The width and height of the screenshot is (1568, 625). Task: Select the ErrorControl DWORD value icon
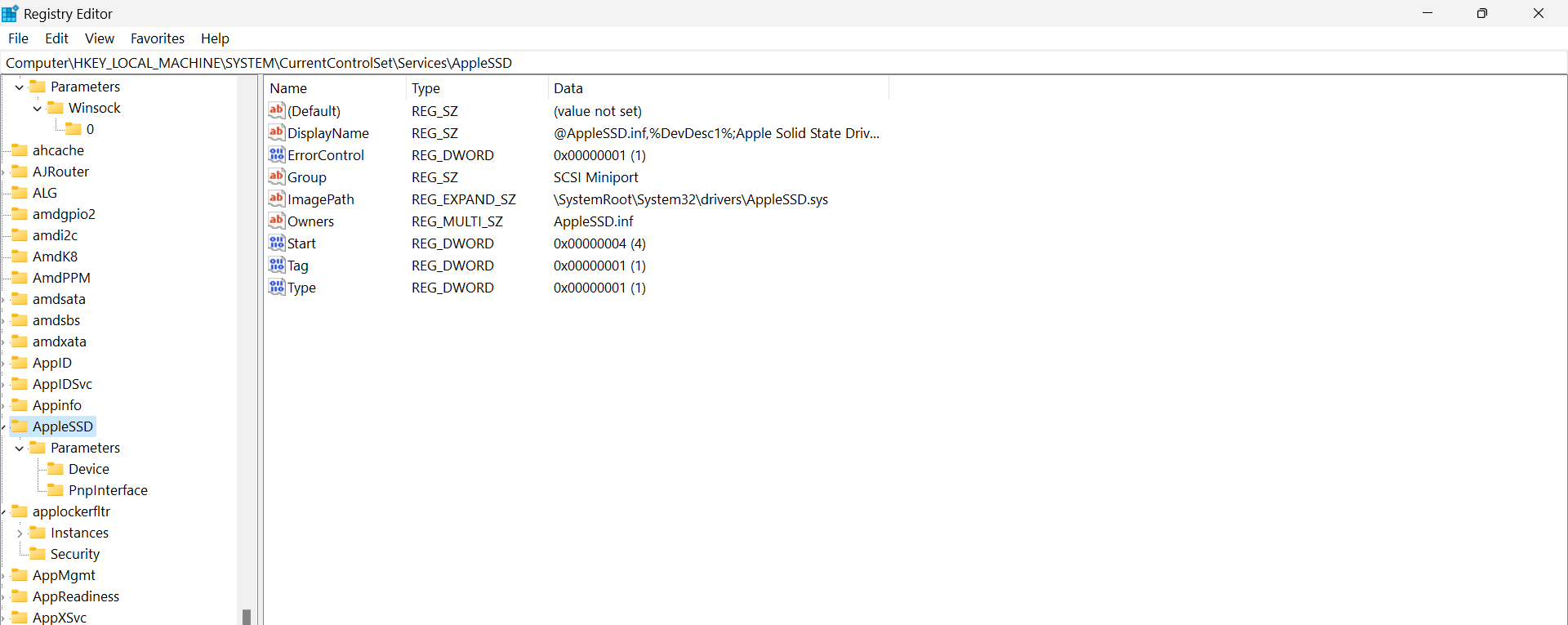click(x=277, y=154)
